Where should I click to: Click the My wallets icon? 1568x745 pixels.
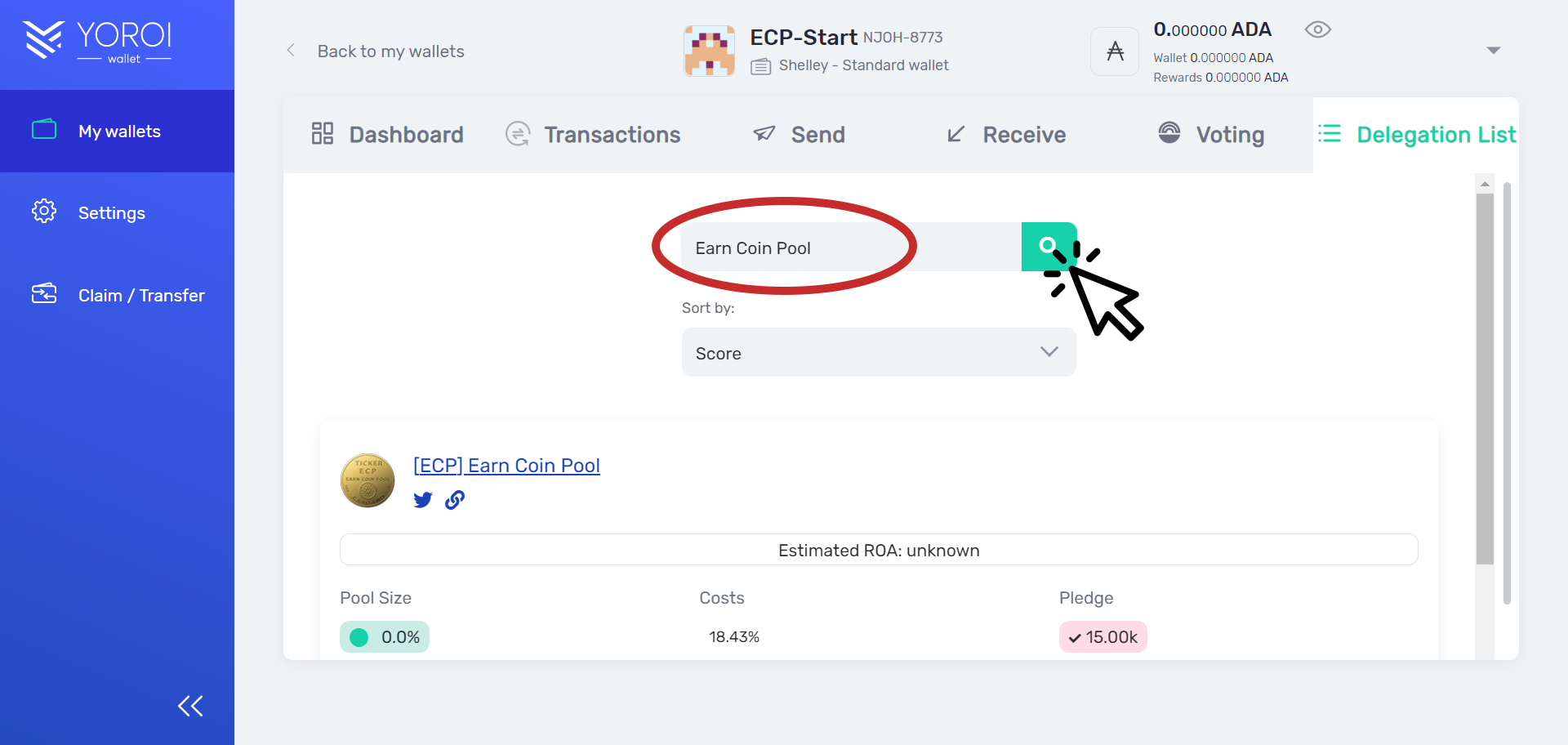coord(44,129)
